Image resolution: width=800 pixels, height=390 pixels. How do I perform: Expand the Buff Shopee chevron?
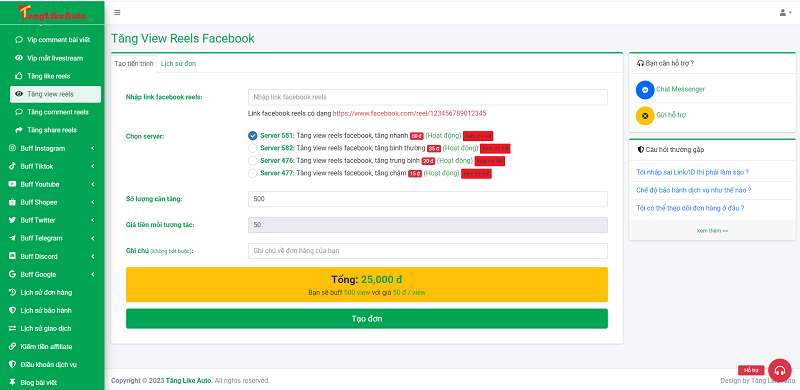(x=93, y=202)
